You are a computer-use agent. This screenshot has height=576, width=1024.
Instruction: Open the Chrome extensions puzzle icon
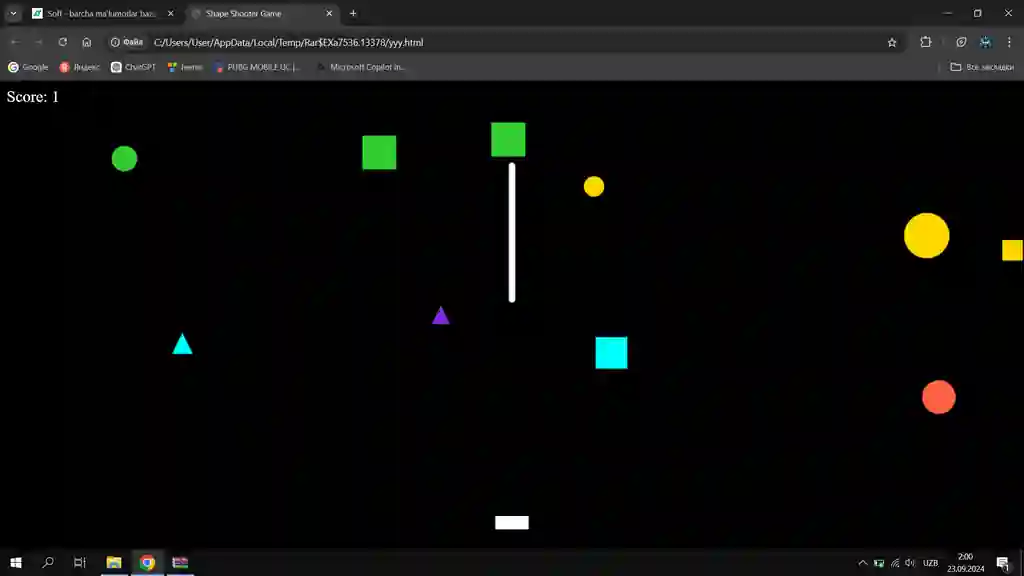925,42
